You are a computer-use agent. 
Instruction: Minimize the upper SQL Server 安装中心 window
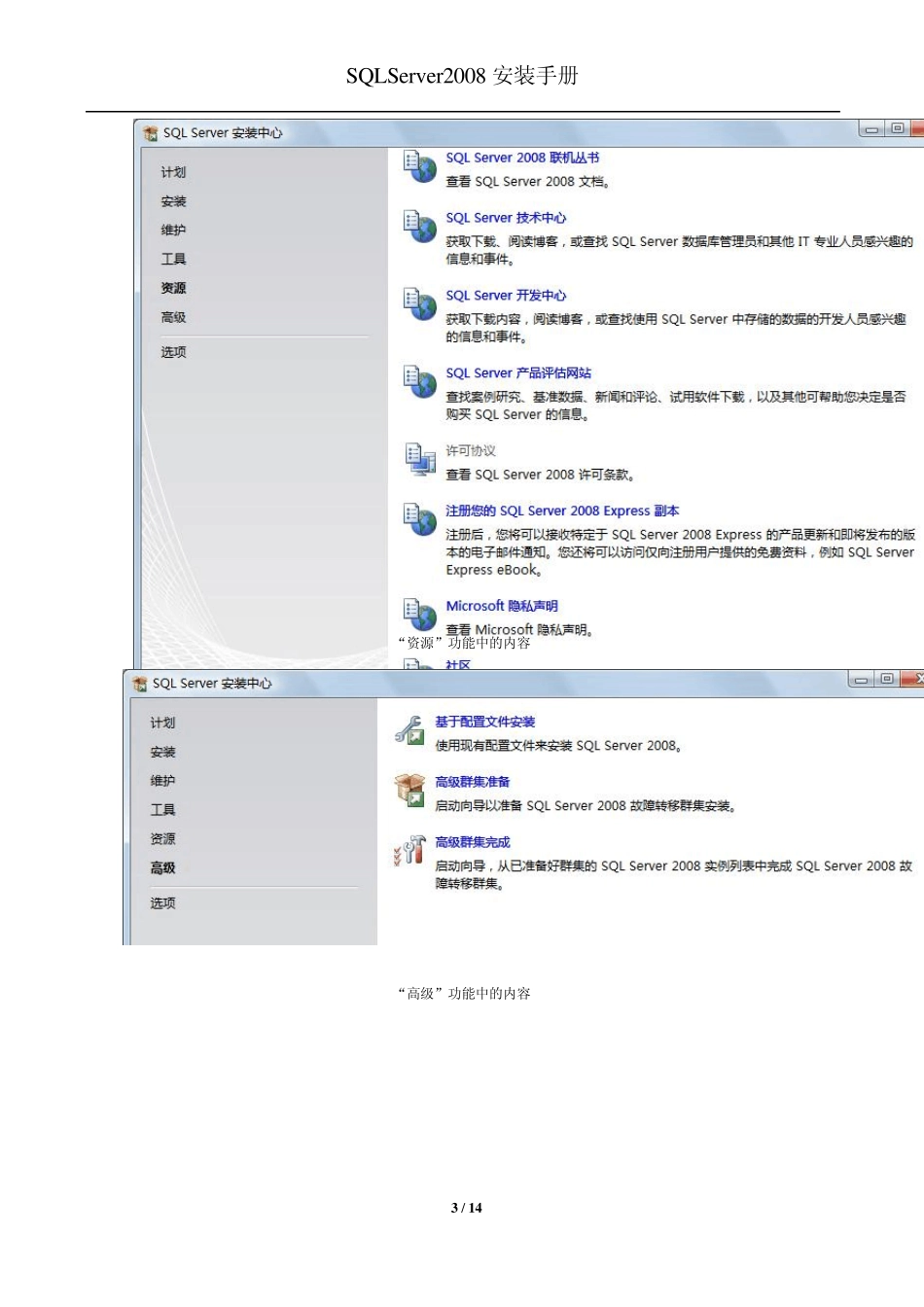(x=872, y=128)
